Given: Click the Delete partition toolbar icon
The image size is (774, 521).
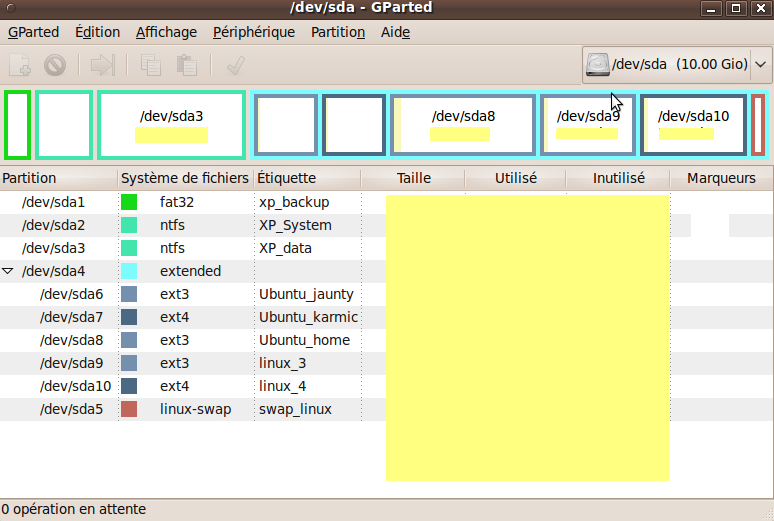Looking at the screenshot, I should tap(55, 65).
